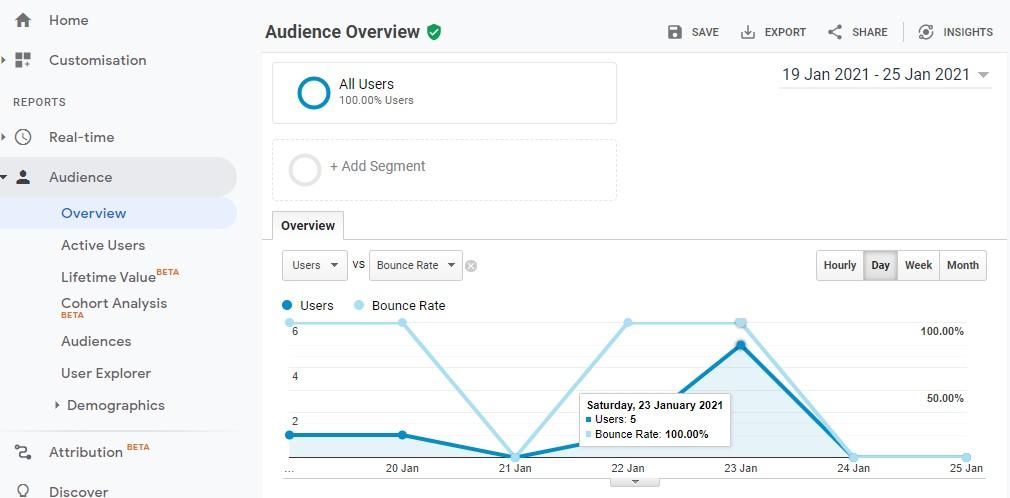
Task: Set chart granularity to Month
Action: tap(962, 265)
